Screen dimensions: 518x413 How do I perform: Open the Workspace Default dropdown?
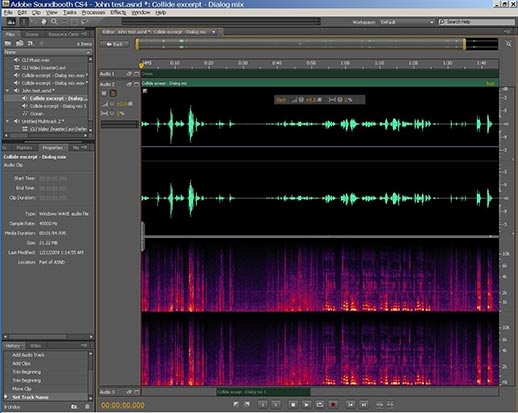(x=407, y=22)
